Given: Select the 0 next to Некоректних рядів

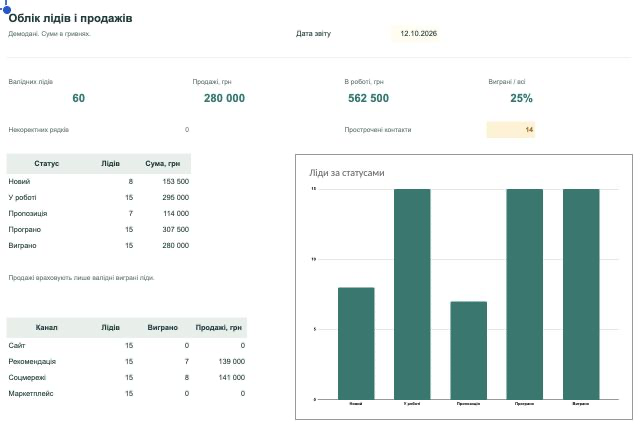Looking at the screenshot, I should pyautogui.click(x=187, y=130).
